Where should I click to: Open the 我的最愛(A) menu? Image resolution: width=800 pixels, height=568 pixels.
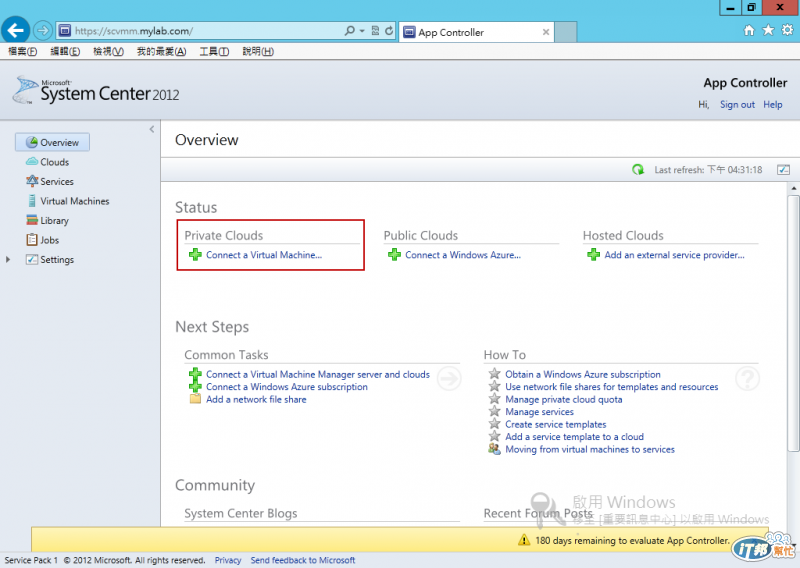tap(161, 52)
